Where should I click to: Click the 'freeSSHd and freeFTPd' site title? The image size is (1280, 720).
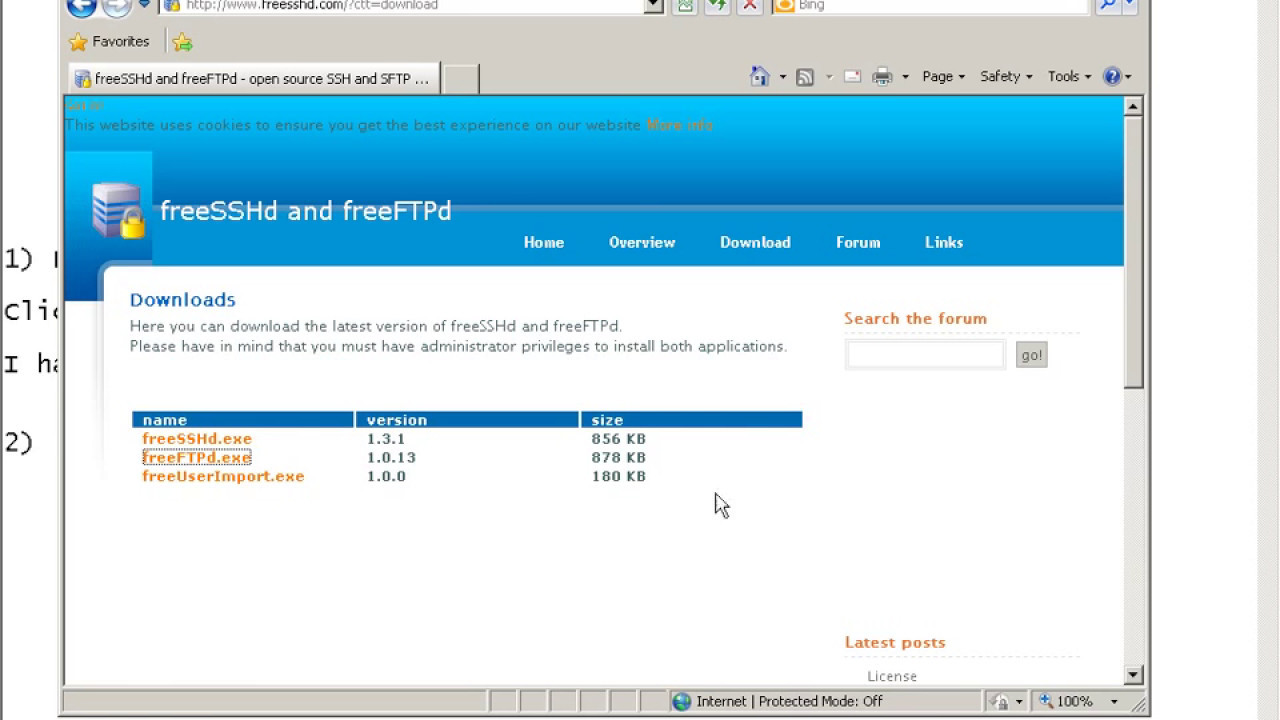pos(306,211)
